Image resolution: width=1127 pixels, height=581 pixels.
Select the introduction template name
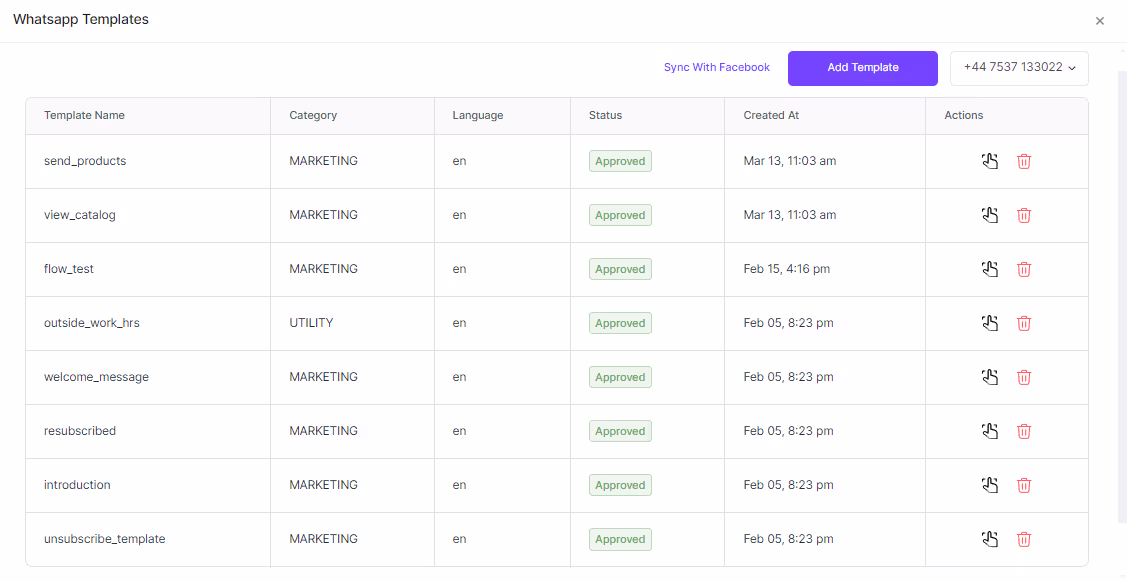tap(77, 485)
